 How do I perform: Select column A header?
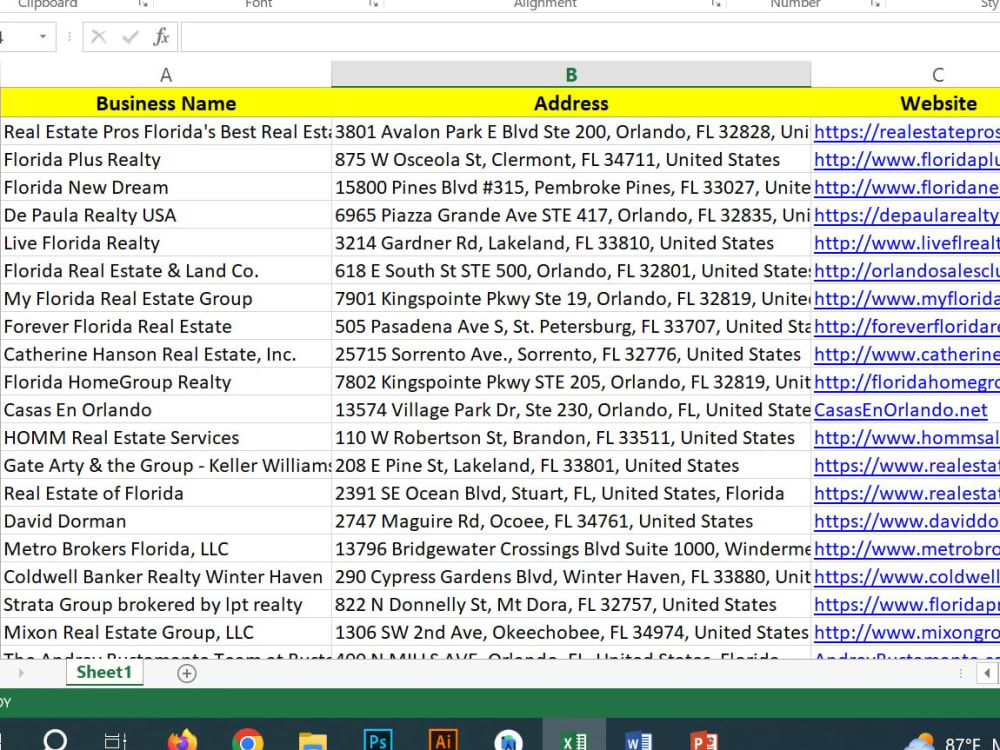coord(166,75)
